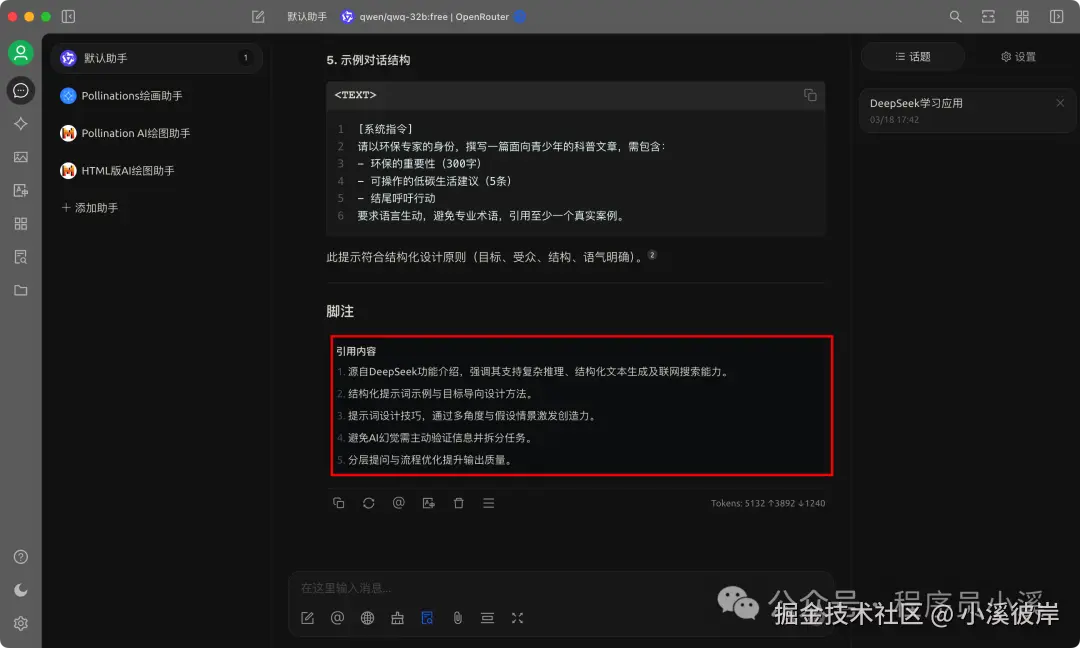The image size is (1080, 648).
Task: Remove the DeepSeek学习应用 topic
Action: (1060, 103)
